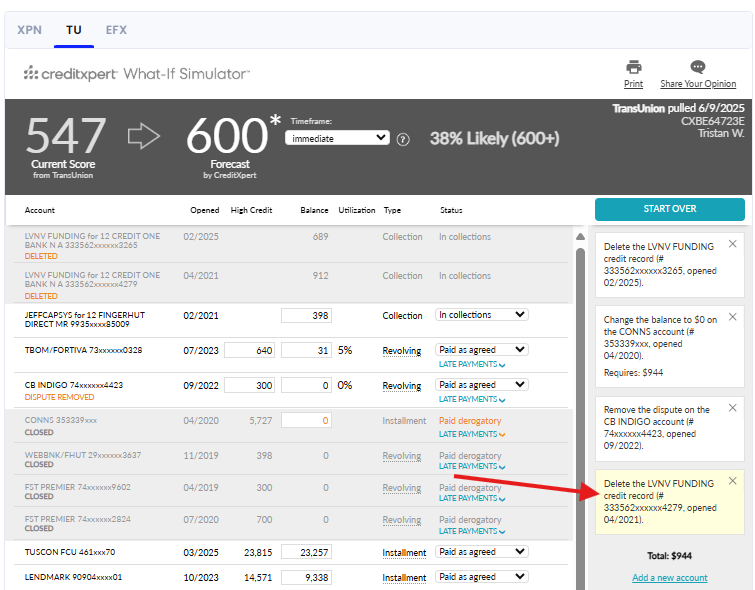The width and height of the screenshot is (755, 590).
Task: Click the TBOM/FORTIVA high credit field 640
Action: click(x=249, y=351)
